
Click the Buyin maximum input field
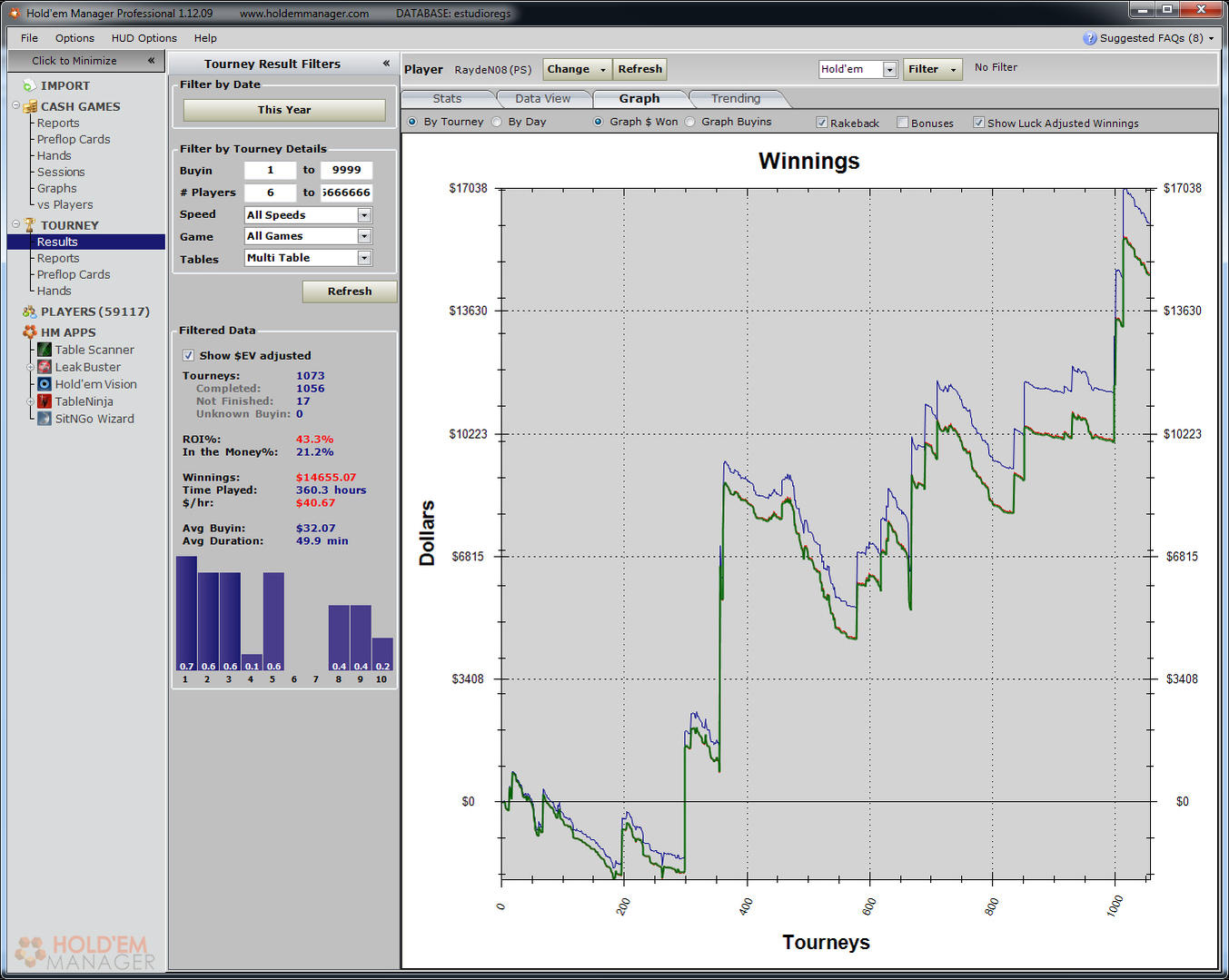coord(346,170)
